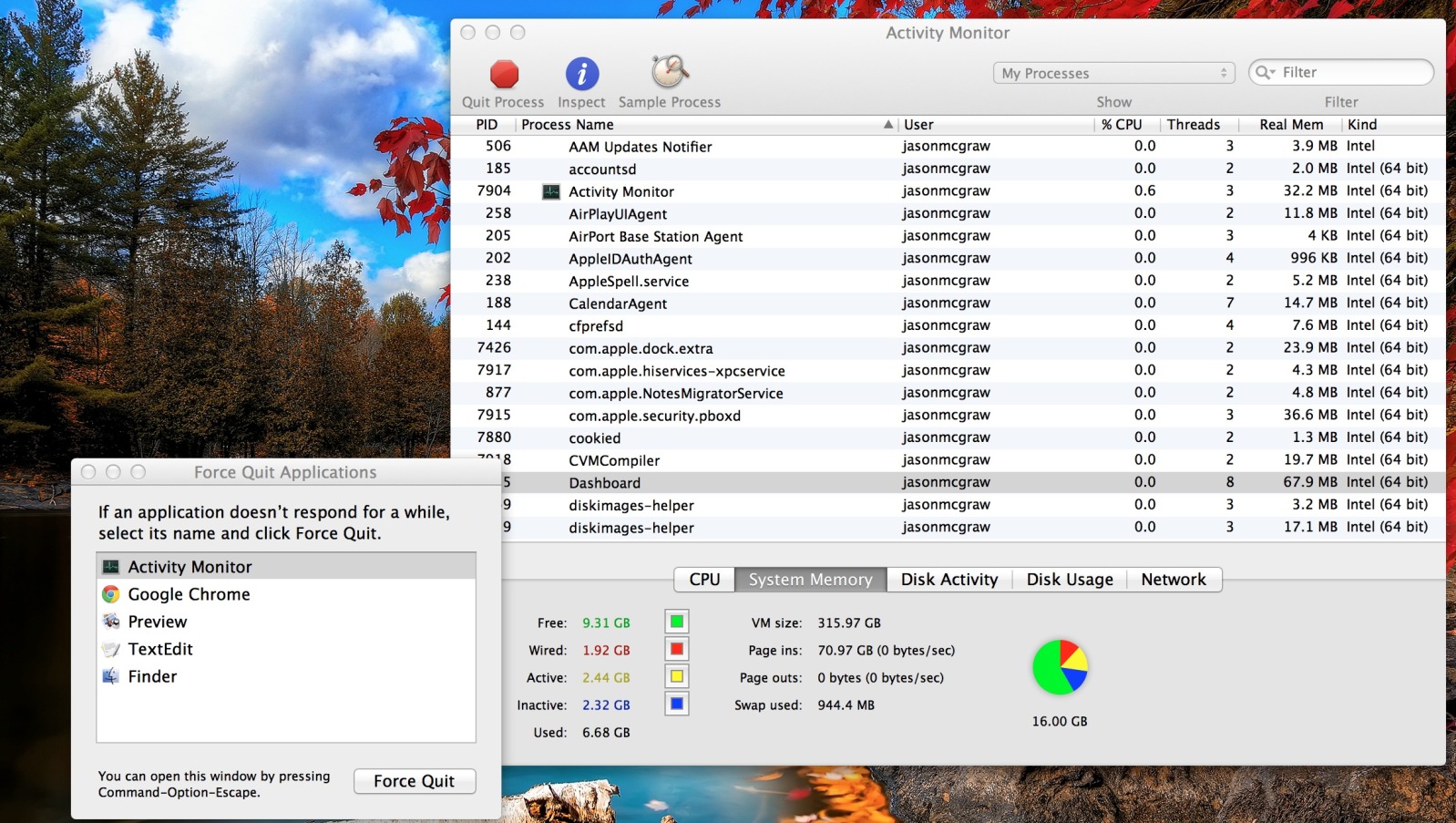The image size is (1456, 823).
Task: Sort by the Real Mem column header
Action: pos(1291,125)
